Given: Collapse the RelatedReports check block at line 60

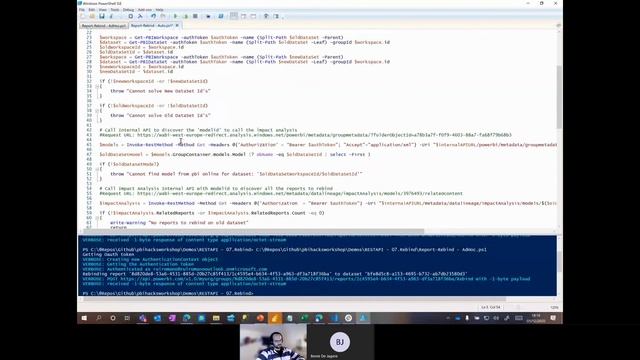Looking at the screenshot, I should coord(97,218).
